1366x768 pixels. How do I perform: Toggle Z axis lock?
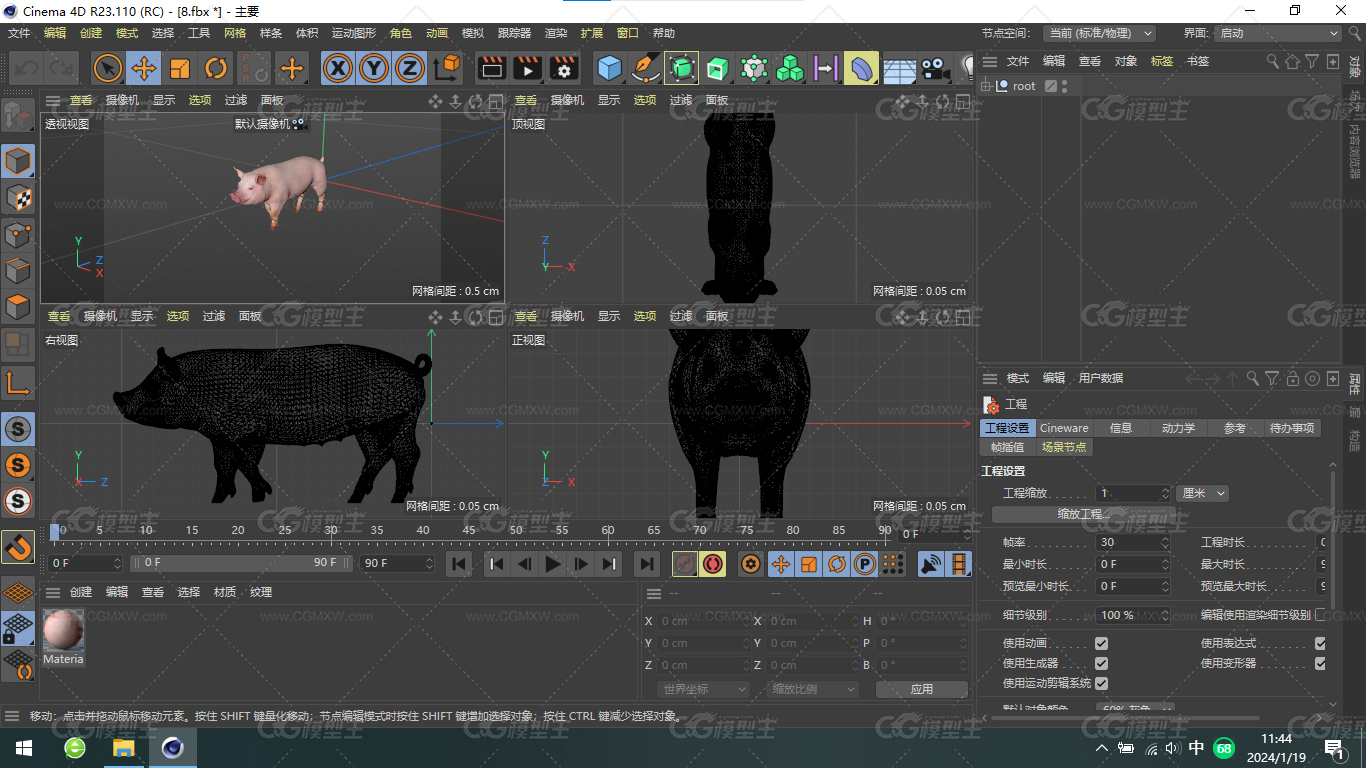[x=410, y=68]
